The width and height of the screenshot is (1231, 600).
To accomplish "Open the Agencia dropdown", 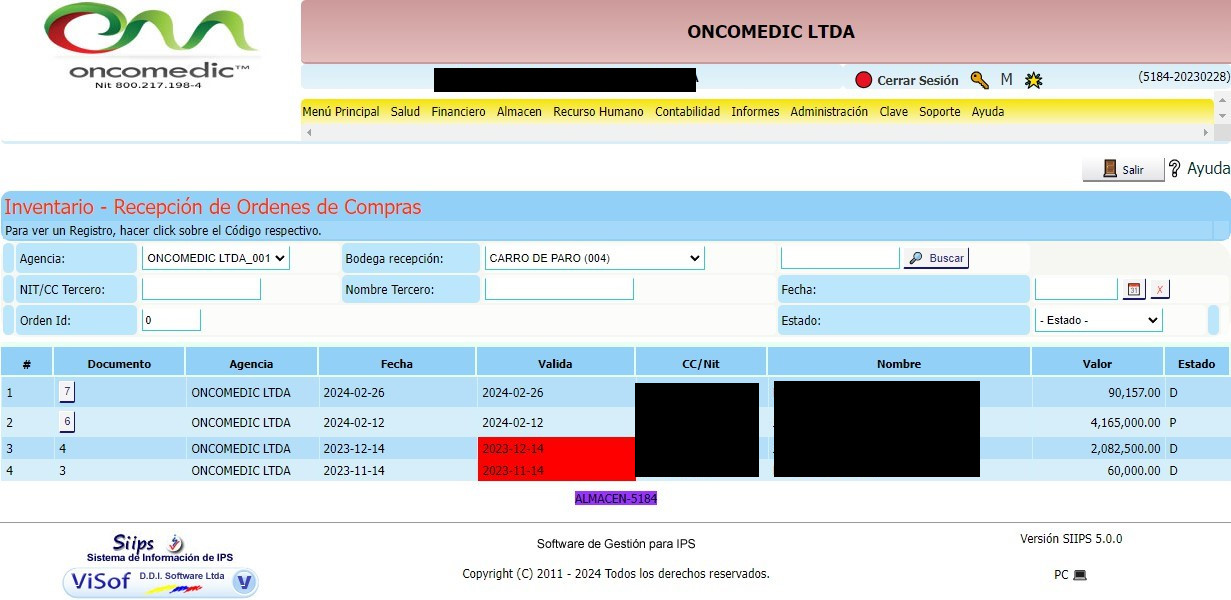I will pos(215,258).
